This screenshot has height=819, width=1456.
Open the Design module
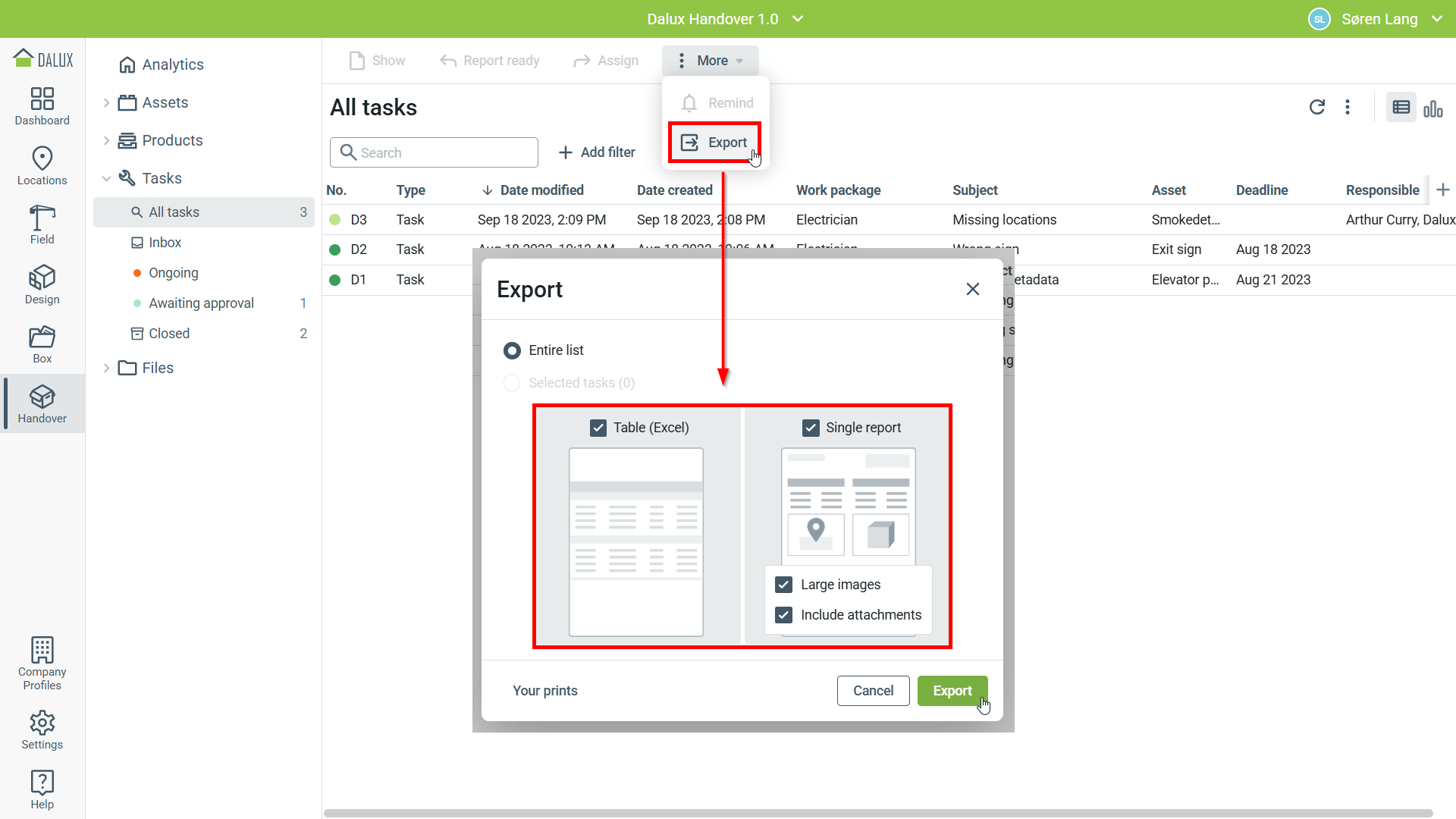pos(42,285)
